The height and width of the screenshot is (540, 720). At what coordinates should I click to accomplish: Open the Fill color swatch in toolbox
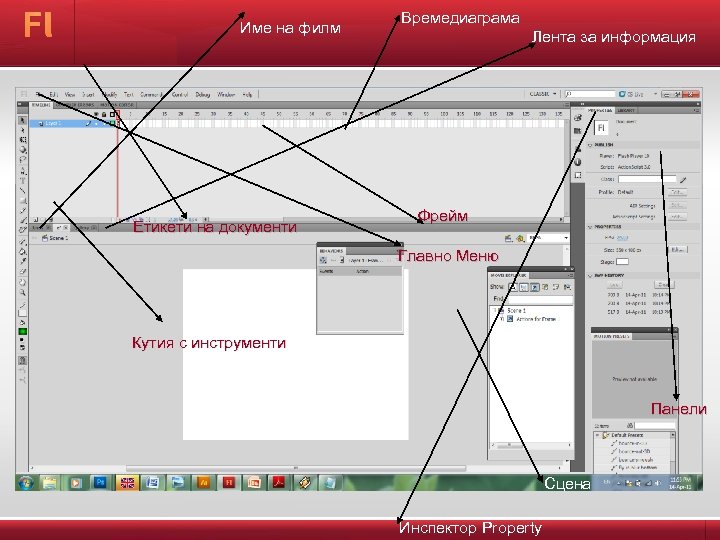point(22,332)
